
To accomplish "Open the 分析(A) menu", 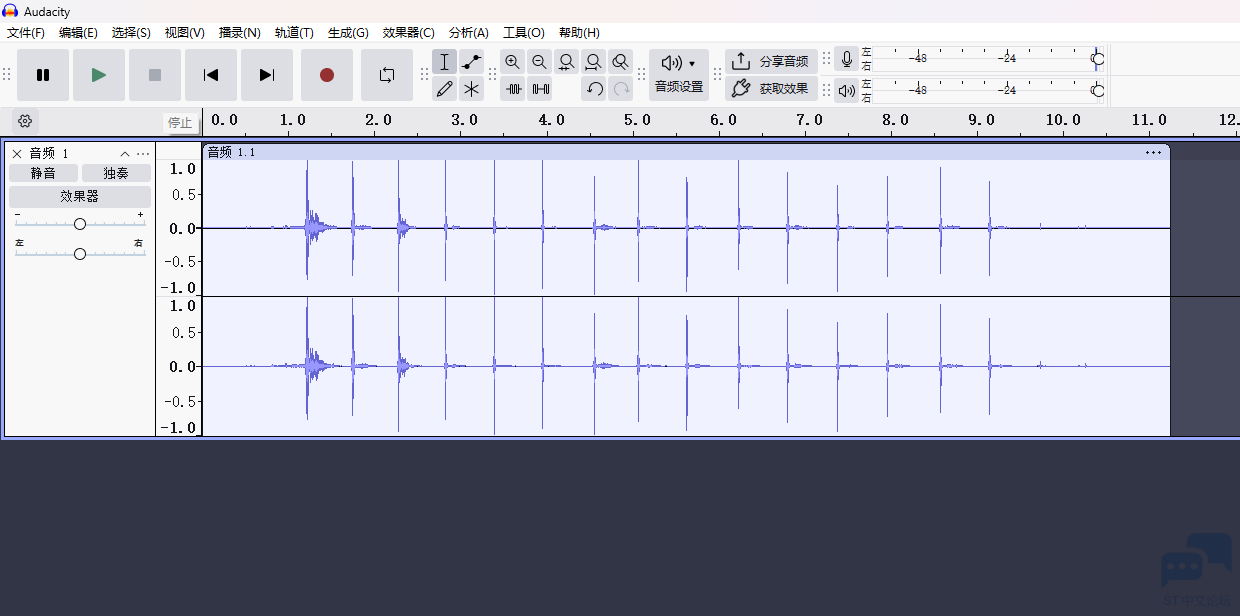I will coord(469,33).
